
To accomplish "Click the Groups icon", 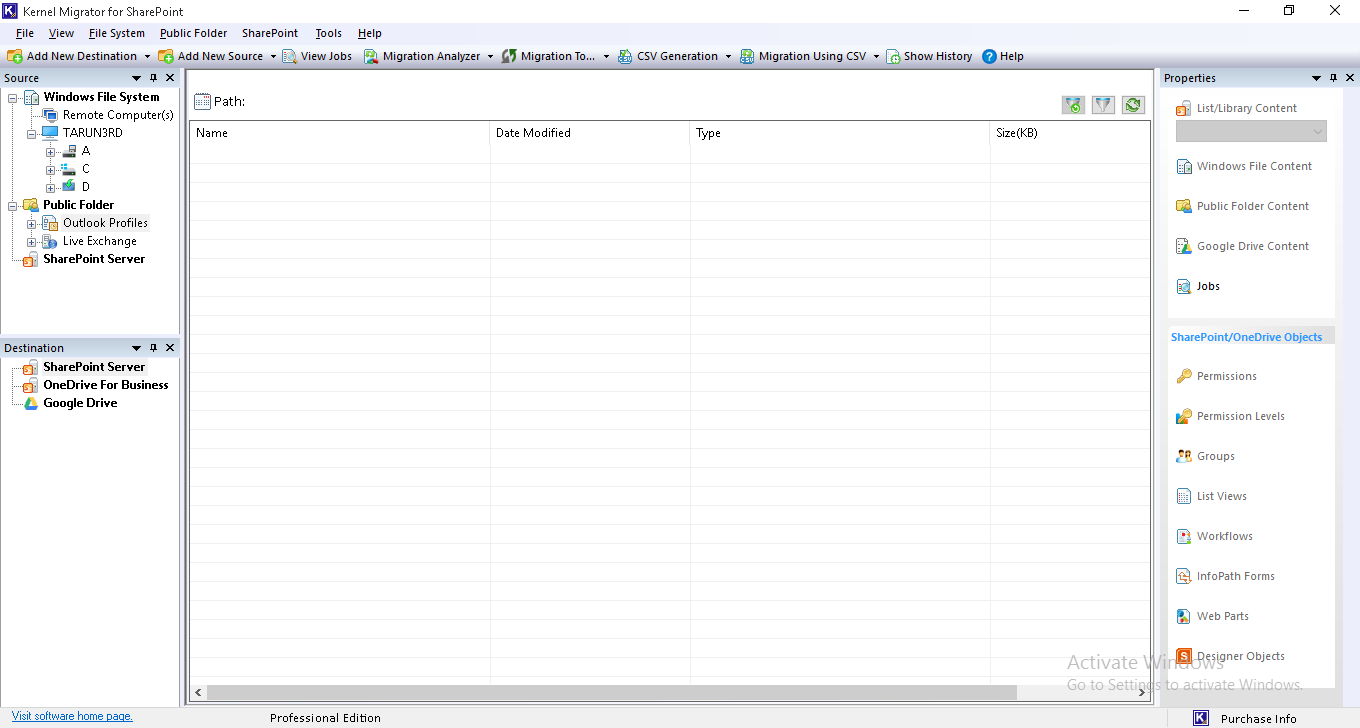I will 1184,456.
